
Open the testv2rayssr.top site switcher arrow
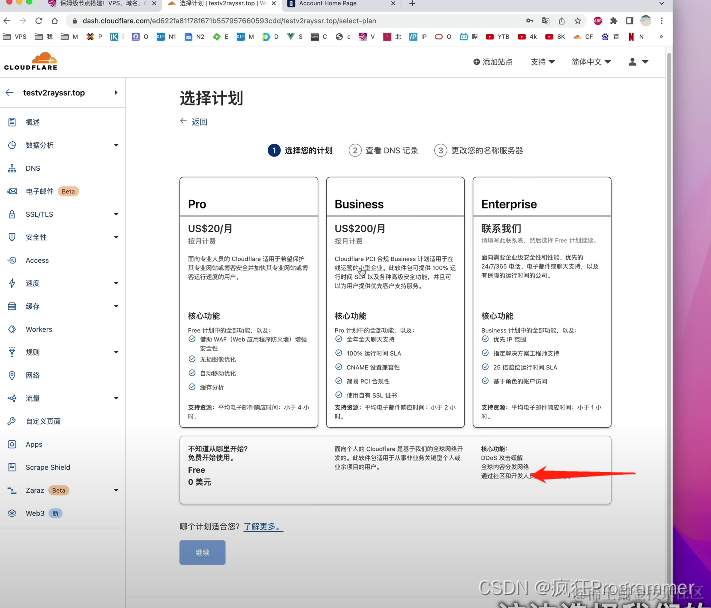pos(116,92)
